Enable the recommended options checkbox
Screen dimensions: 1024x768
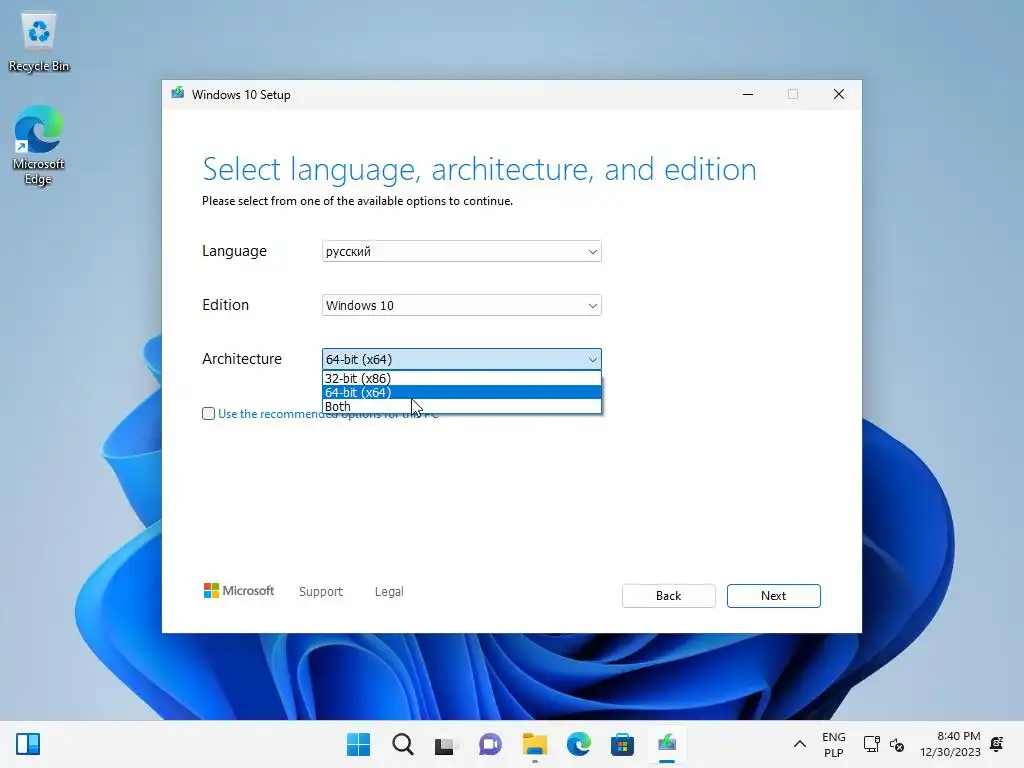(208, 413)
